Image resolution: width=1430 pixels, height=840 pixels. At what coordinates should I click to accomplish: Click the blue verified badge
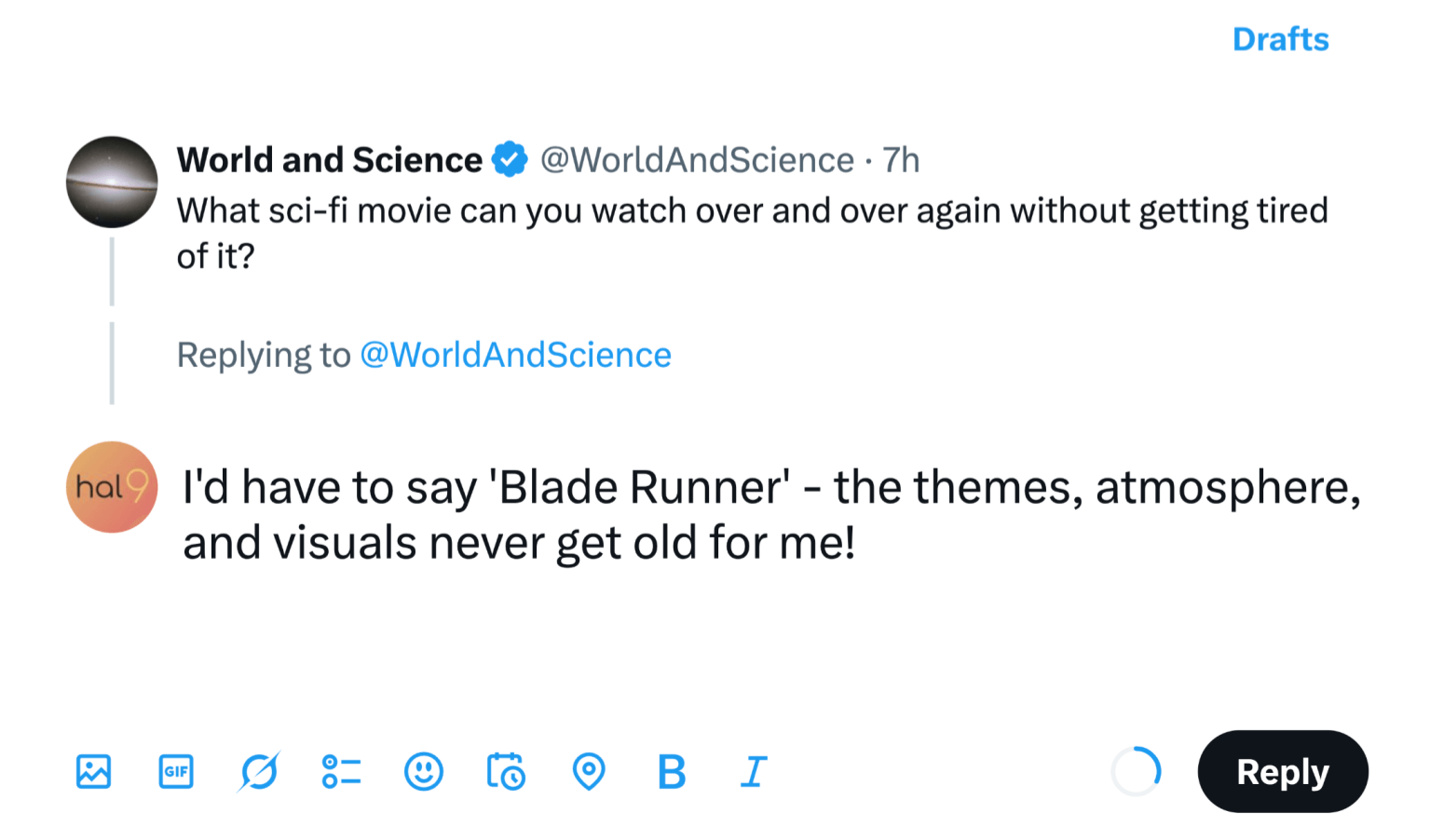pos(510,159)
